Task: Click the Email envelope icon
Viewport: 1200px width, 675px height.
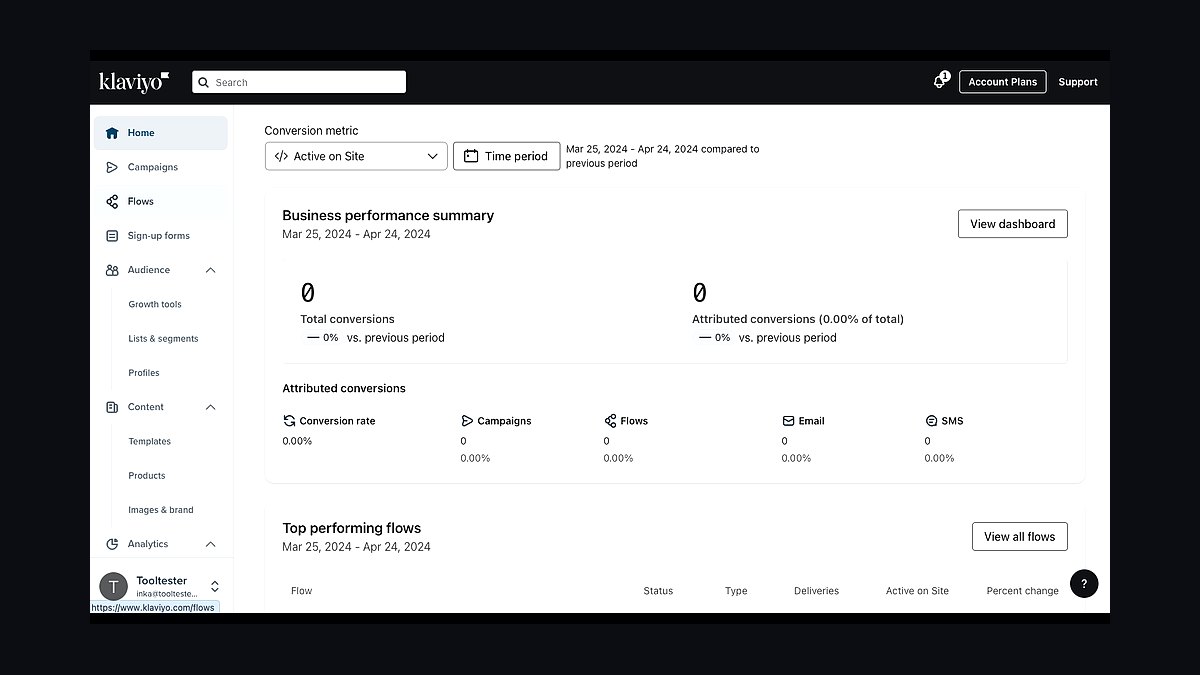Action: click(788, 421)
